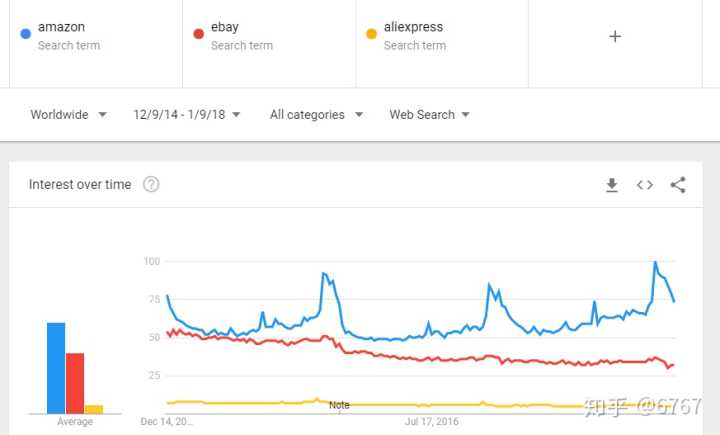This screenshot has width=720, height=435.
Task: Click the blue amazon average bar
Action: 56,368
